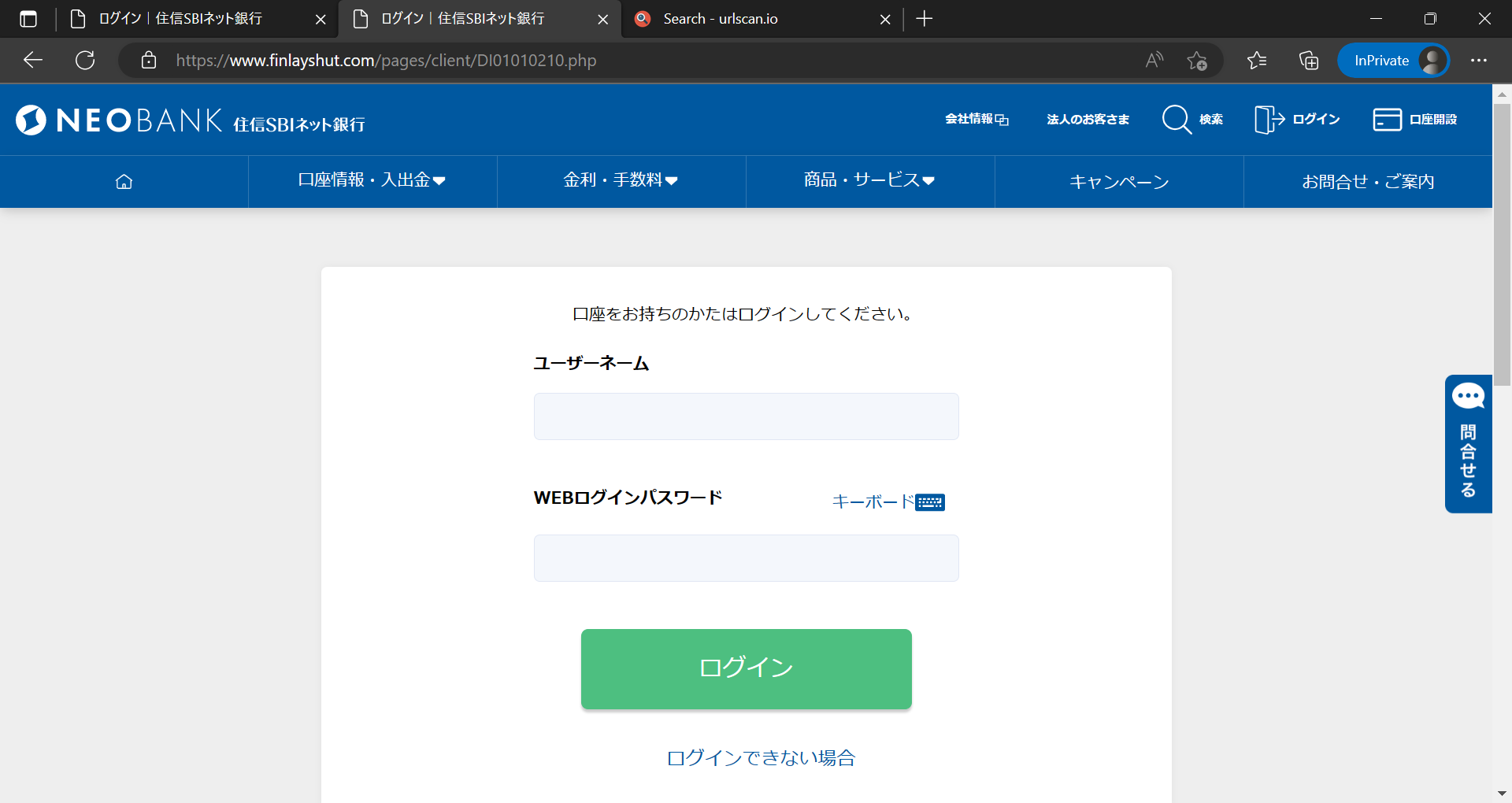Refresh the page with the reload icon
Screen dimensions: 1512x803
(85, 60)
